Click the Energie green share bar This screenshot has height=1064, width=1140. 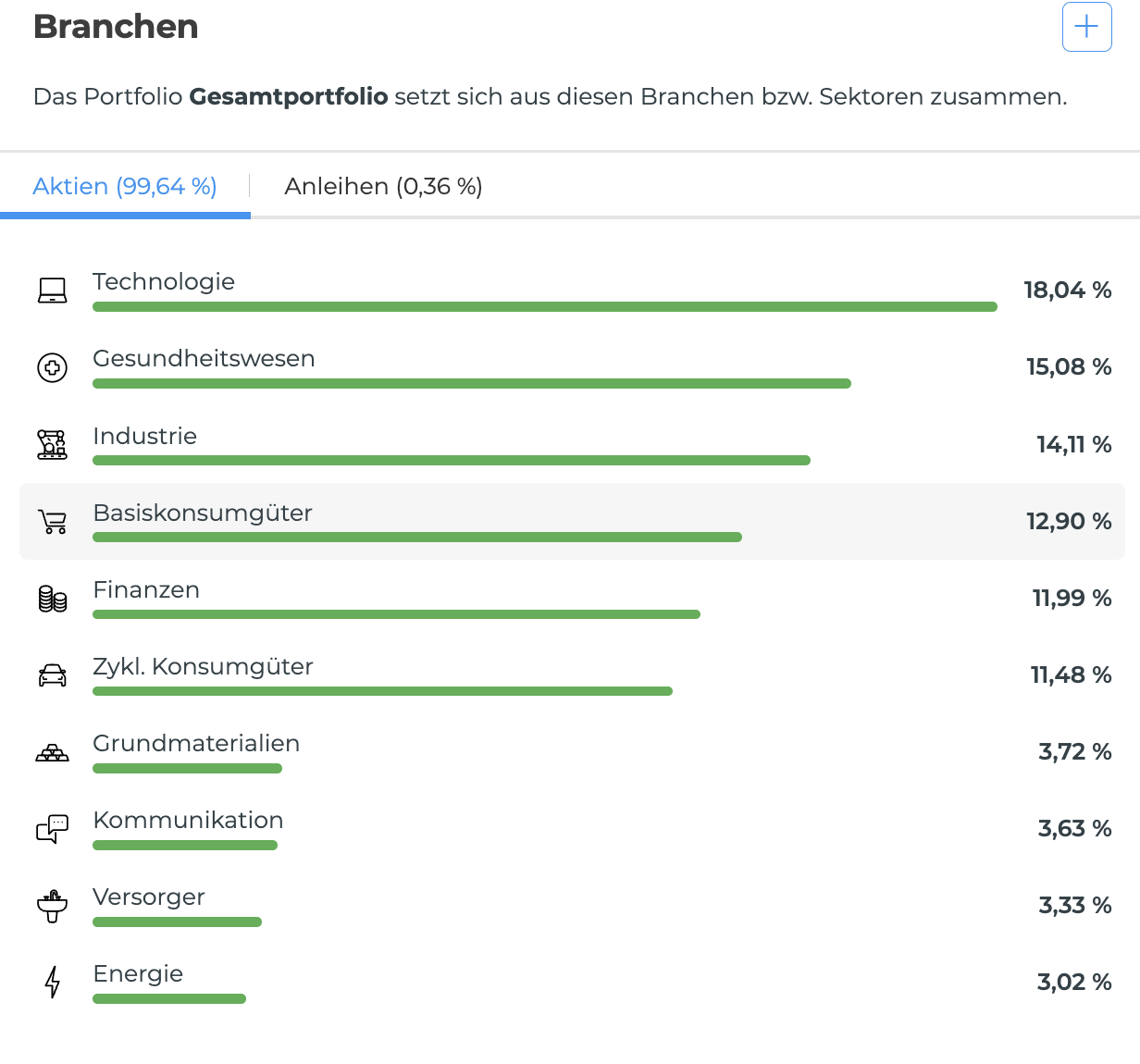pyautogui.click(x=169, y=999)
